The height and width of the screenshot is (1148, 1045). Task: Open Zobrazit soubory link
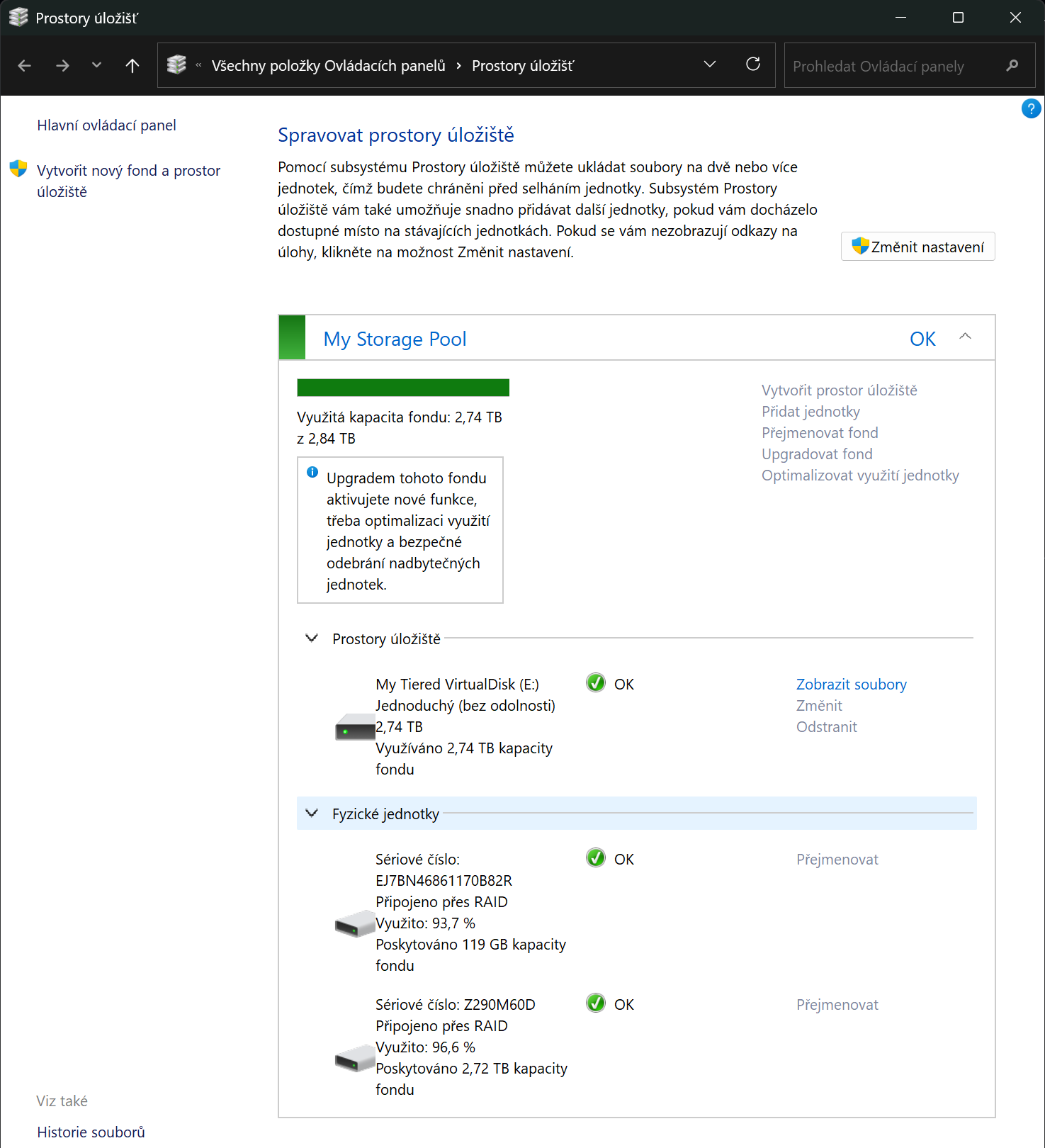(x=851, y=685)
